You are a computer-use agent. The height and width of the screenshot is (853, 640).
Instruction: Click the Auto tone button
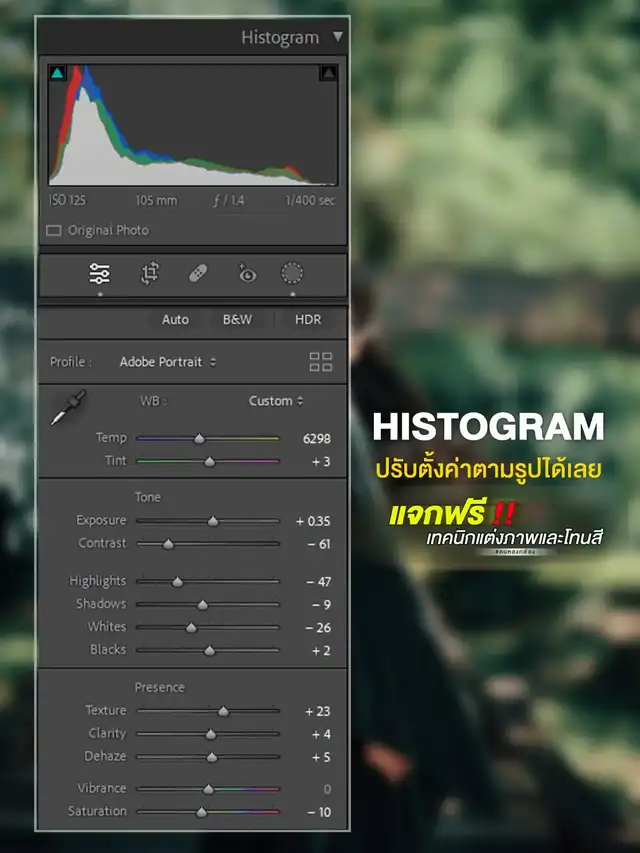(x=175, y=320)
